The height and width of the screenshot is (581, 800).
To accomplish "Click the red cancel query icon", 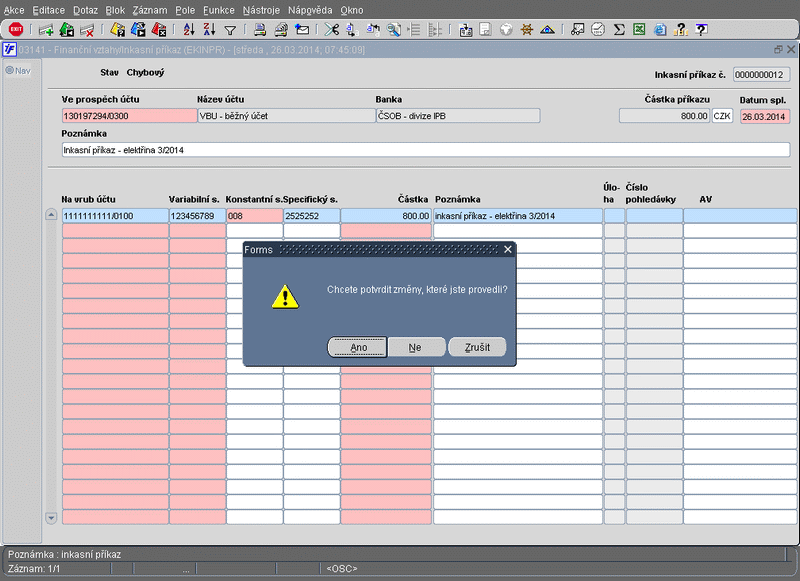I will pyautogui.click(x=159, y=30).
